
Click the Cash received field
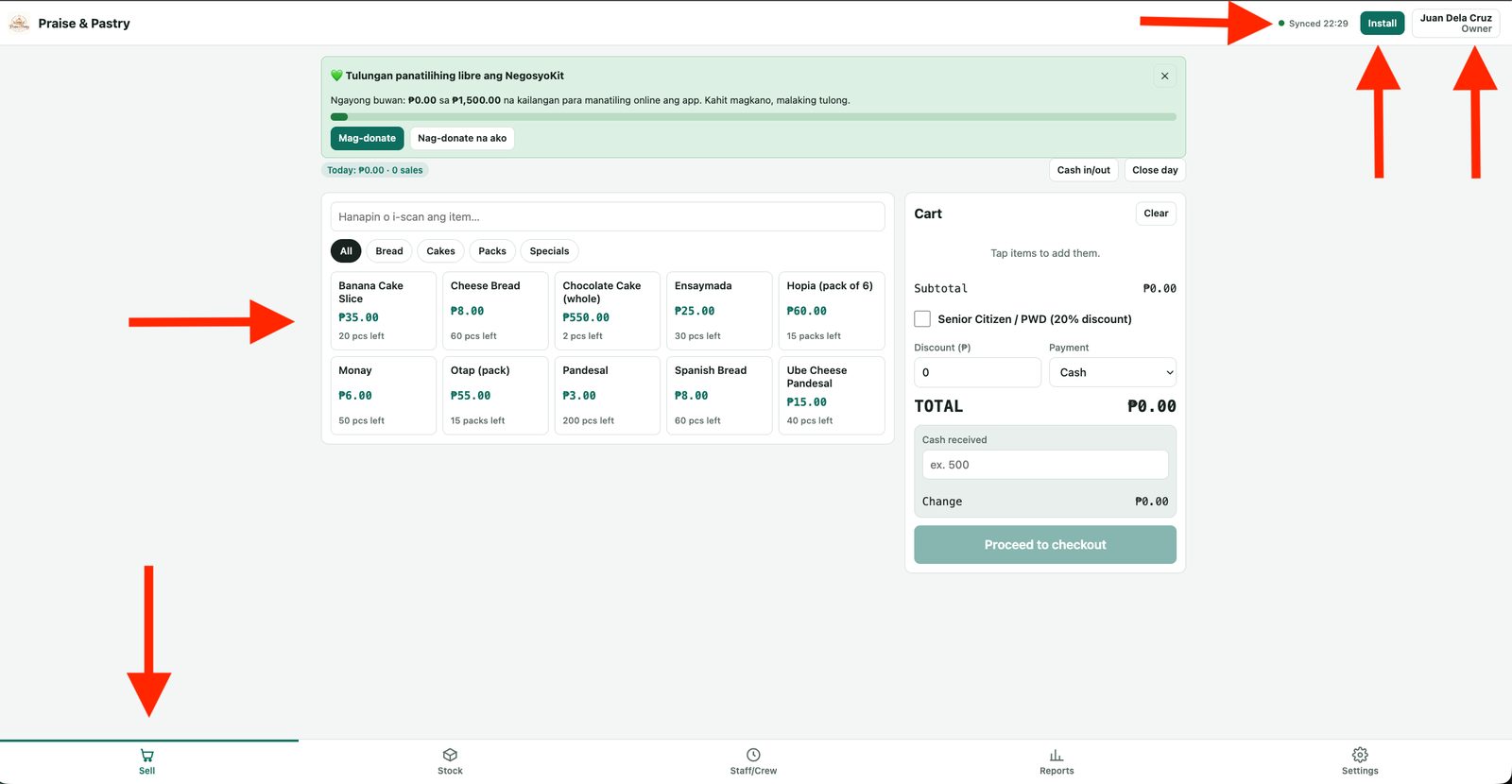pyautogui.click(x=1045, y=465)
